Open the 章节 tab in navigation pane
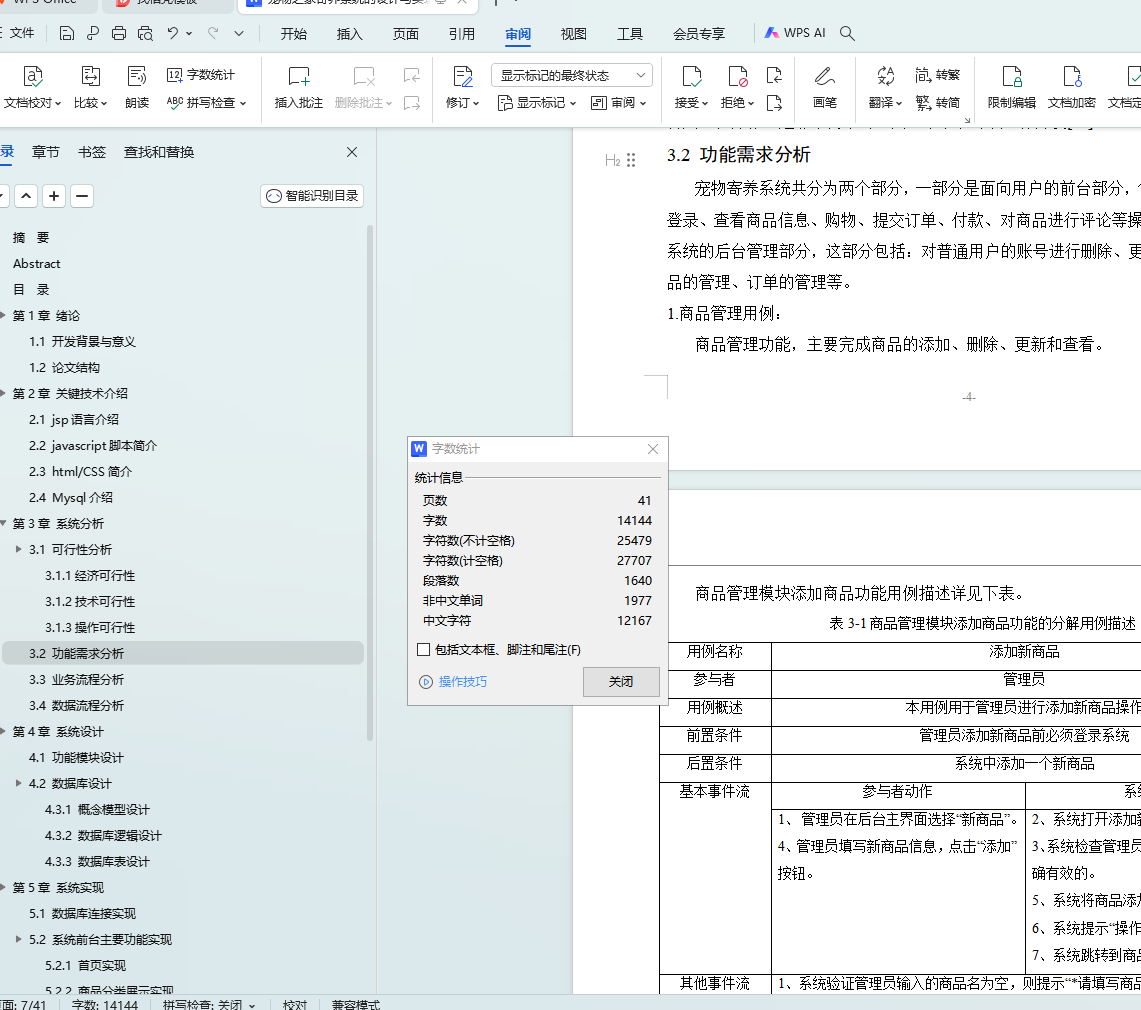The image size is (1141, 1010). click(46, 152)
